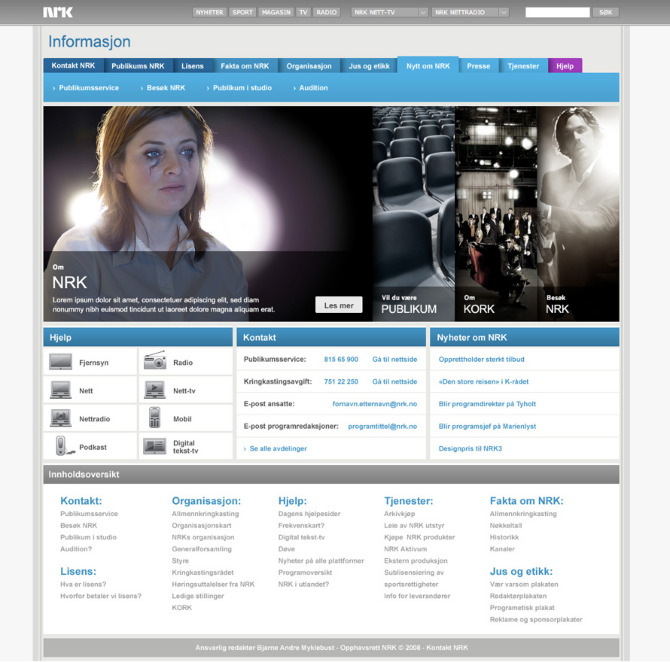This screenshot has width=670, height=662.
Task: Open Redaktørplakaten link
Action: tap(518, 596)
